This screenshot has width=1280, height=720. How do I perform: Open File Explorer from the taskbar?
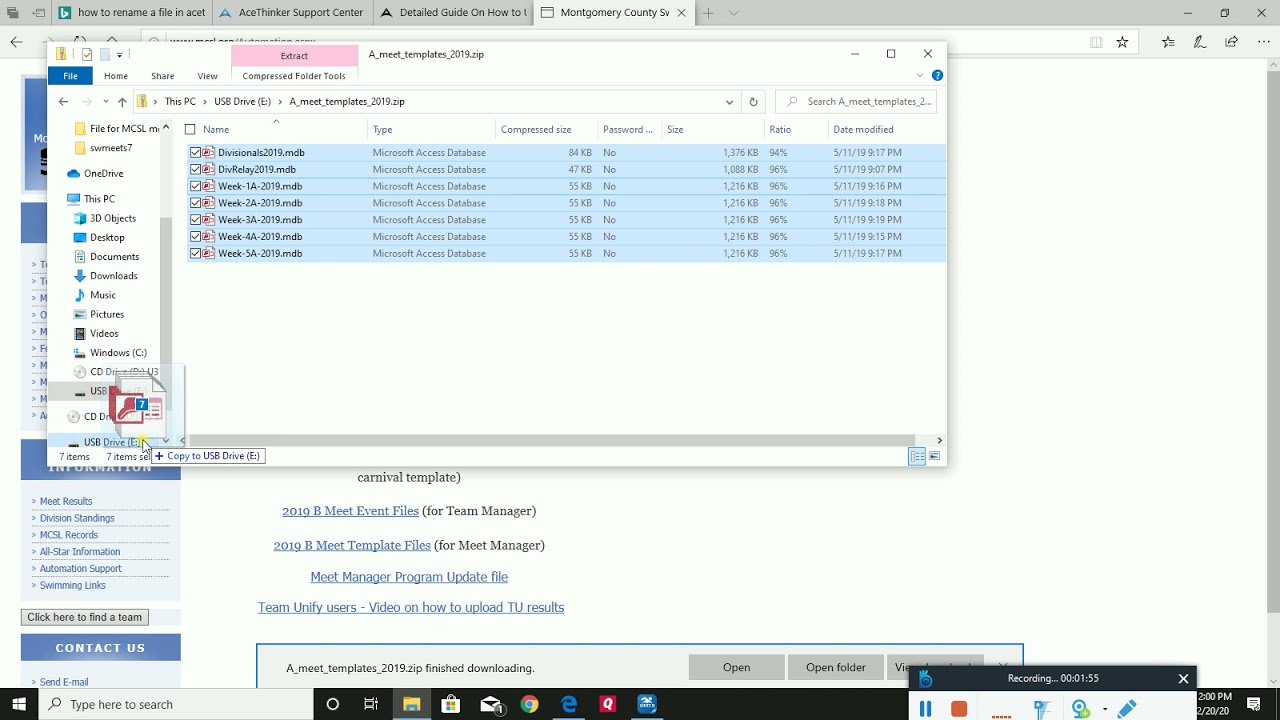point(411,704)
